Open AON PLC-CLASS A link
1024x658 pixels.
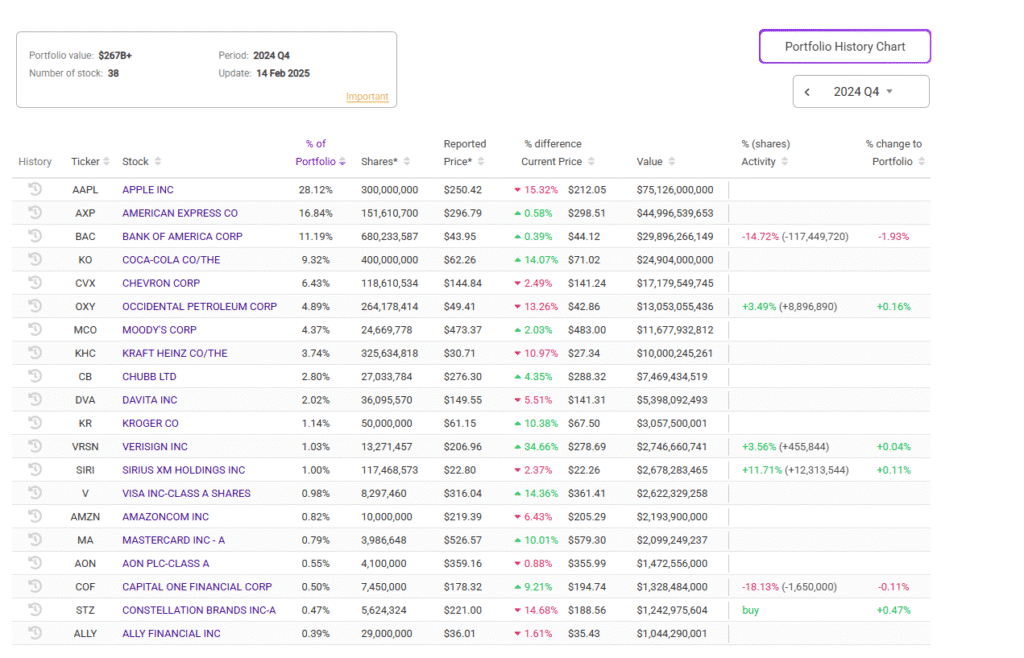[166, 564]
